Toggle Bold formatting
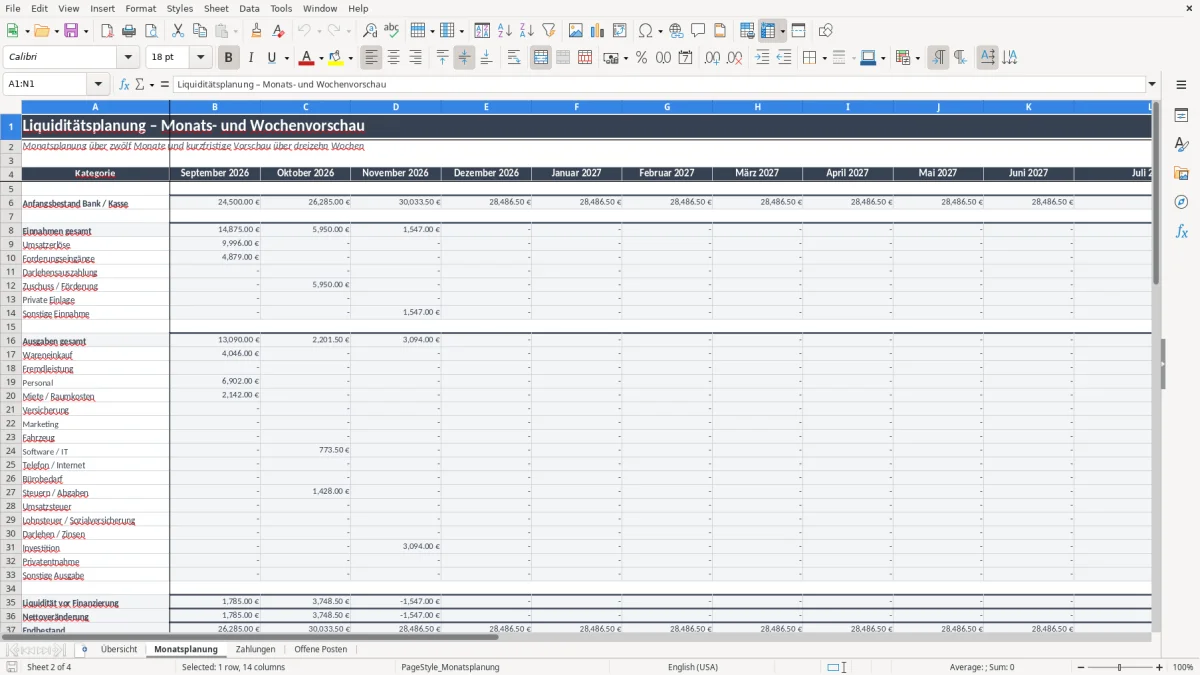 click(x=229, y=58)
